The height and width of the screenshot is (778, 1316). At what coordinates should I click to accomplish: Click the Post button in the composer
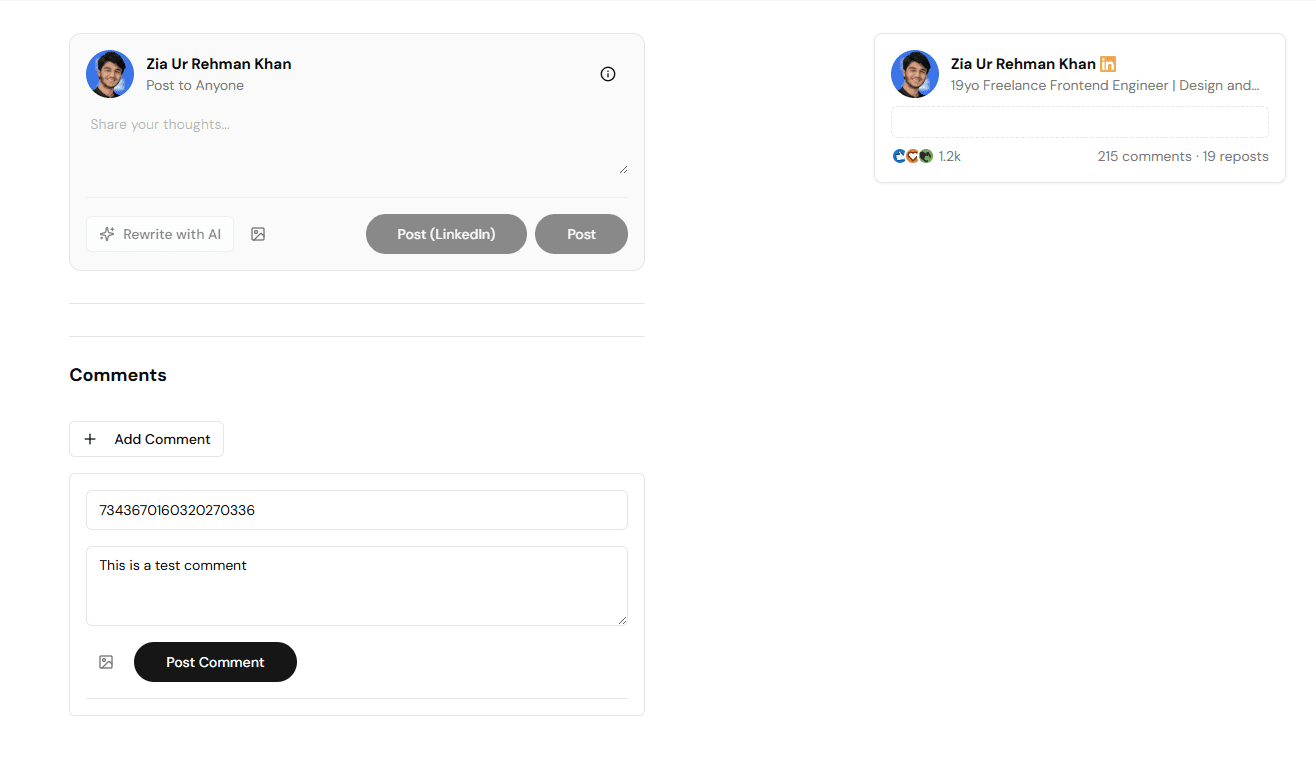[x=581, y=233]
